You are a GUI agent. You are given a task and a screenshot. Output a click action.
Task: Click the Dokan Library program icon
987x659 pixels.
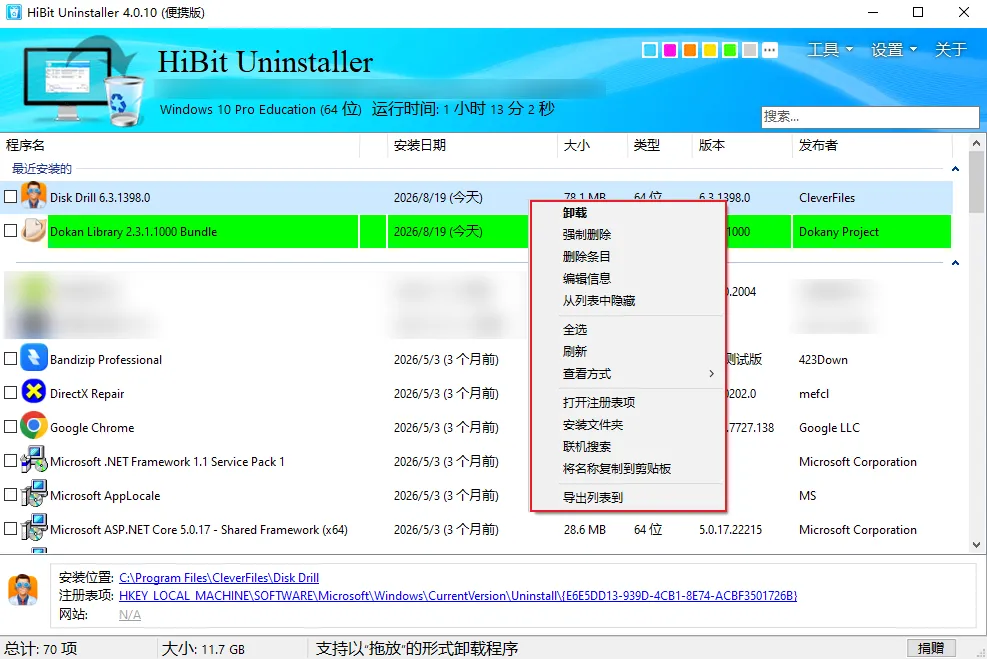pyautogui.click(x=33, y=230)
